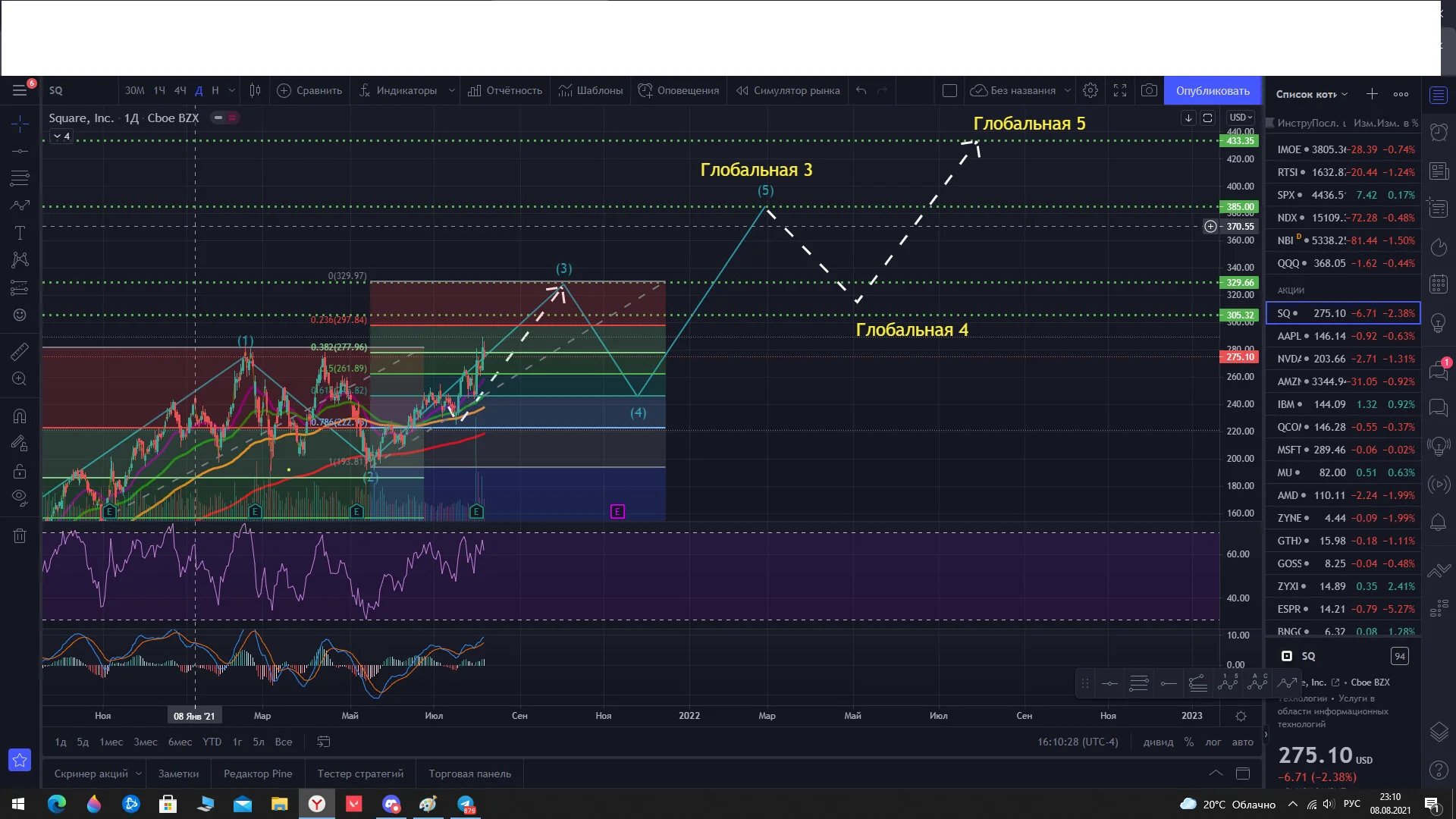Open watchlist more options menu
This screenshot has height=819, width=1456.
pyautogui.click(x=1401, y=94)
